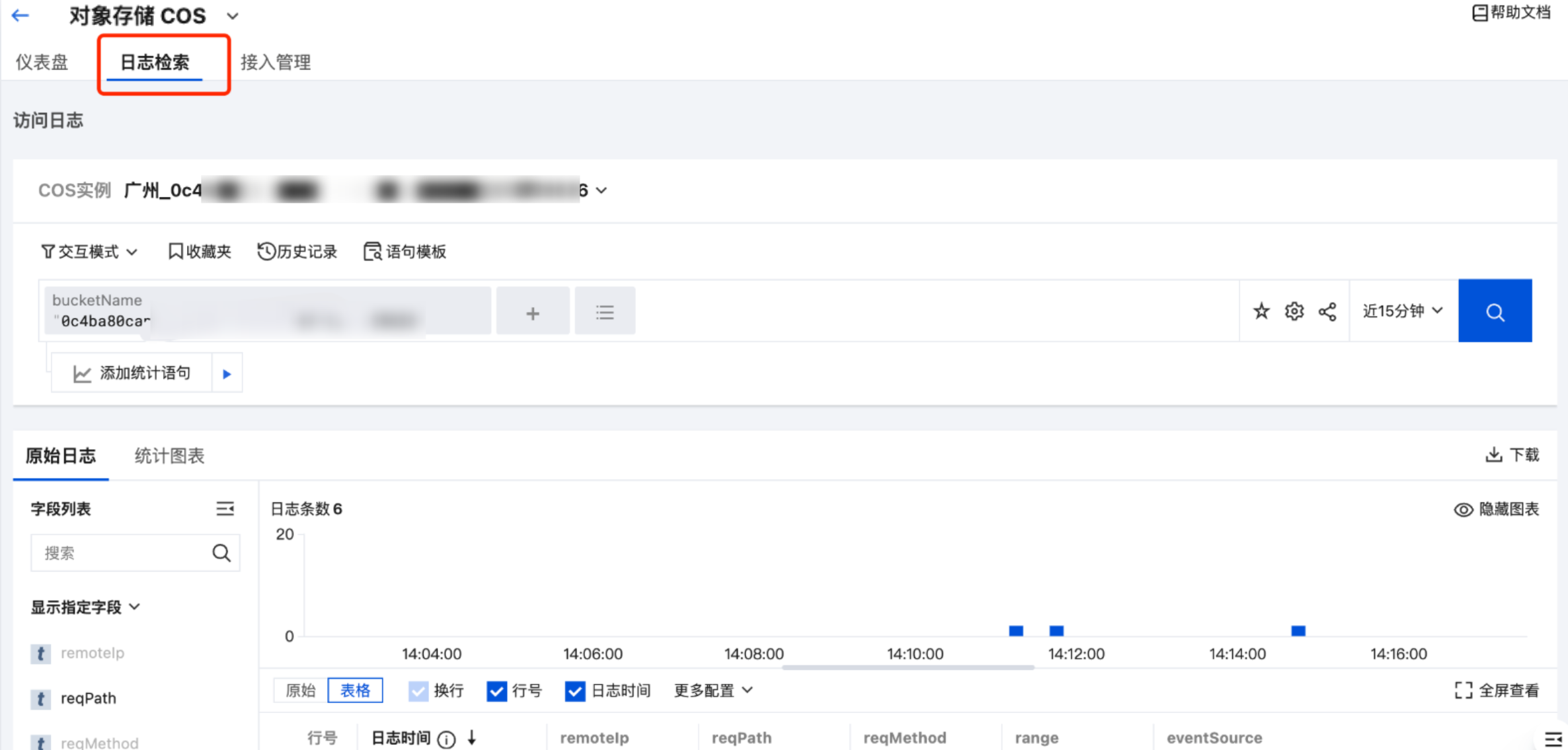The height and width of the screenshot is (750, 1568).
Task: Select the remoteIp field in list
Action: [x=93, y=653]
